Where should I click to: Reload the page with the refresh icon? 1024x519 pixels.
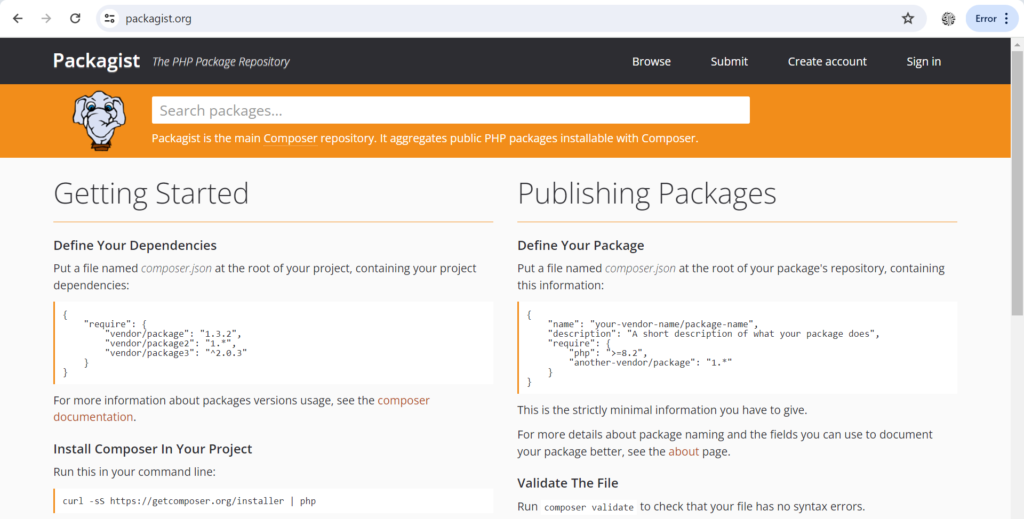(x=75, y=18)
